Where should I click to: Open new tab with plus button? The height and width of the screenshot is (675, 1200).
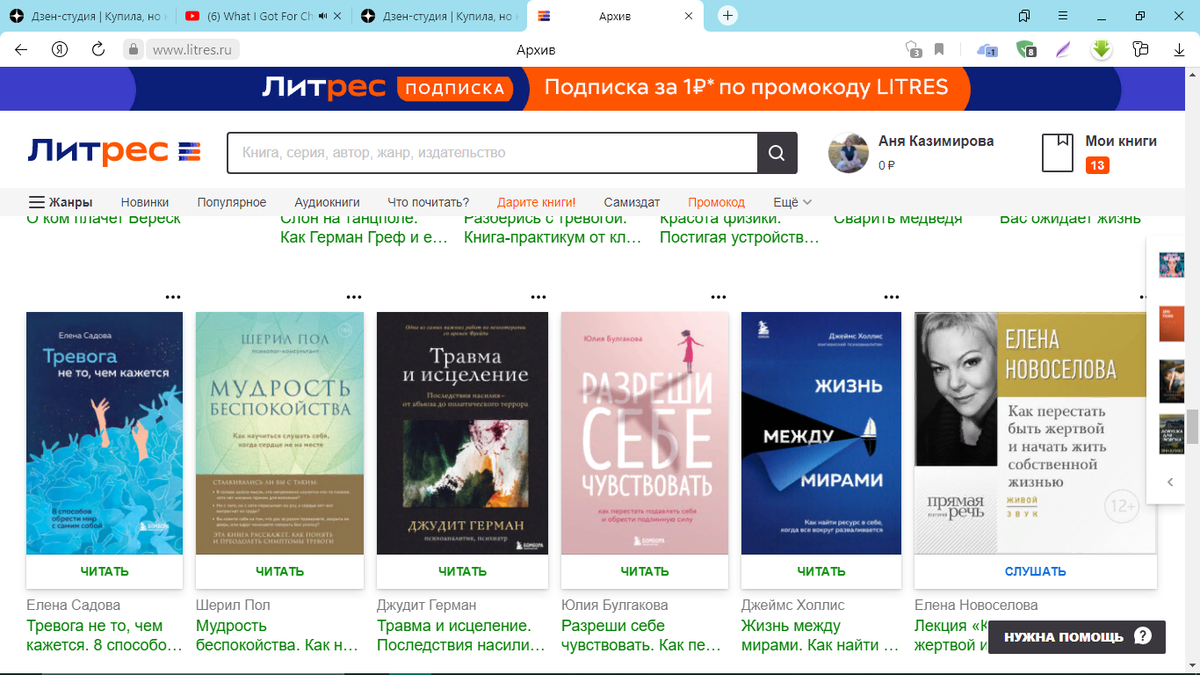(x=728, y=16)
